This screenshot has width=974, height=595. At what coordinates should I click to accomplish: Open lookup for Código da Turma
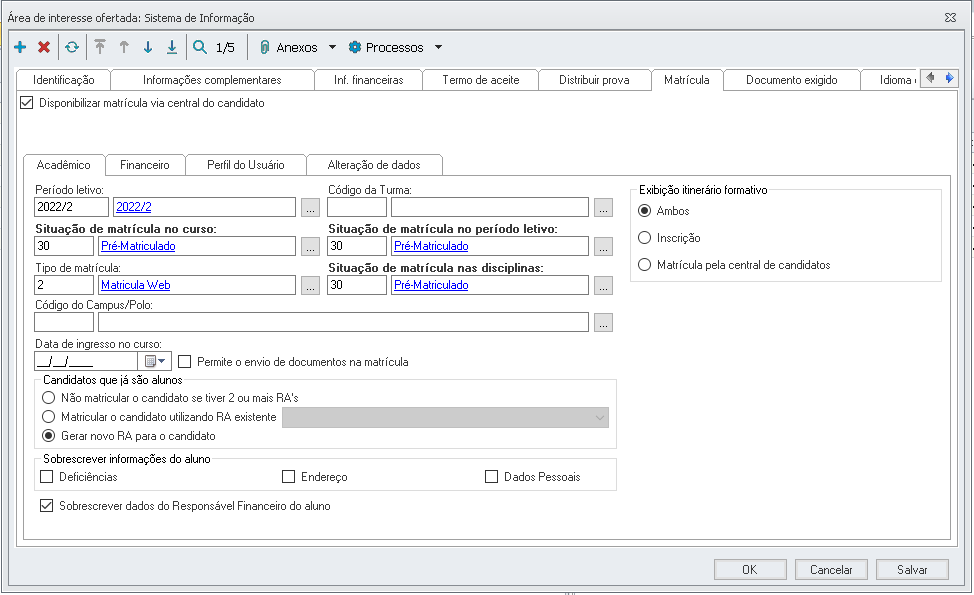point(603,207)
